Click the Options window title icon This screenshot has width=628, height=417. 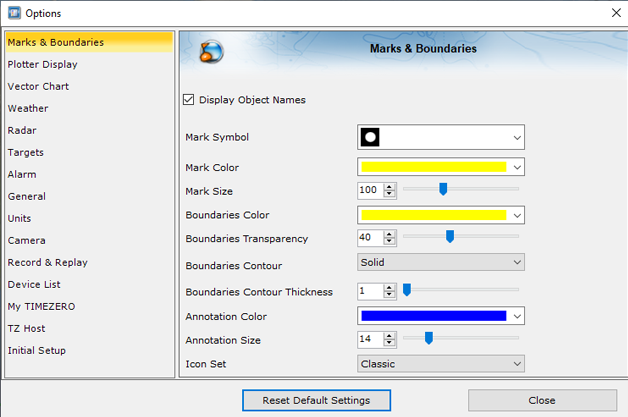tap(14, 13)
